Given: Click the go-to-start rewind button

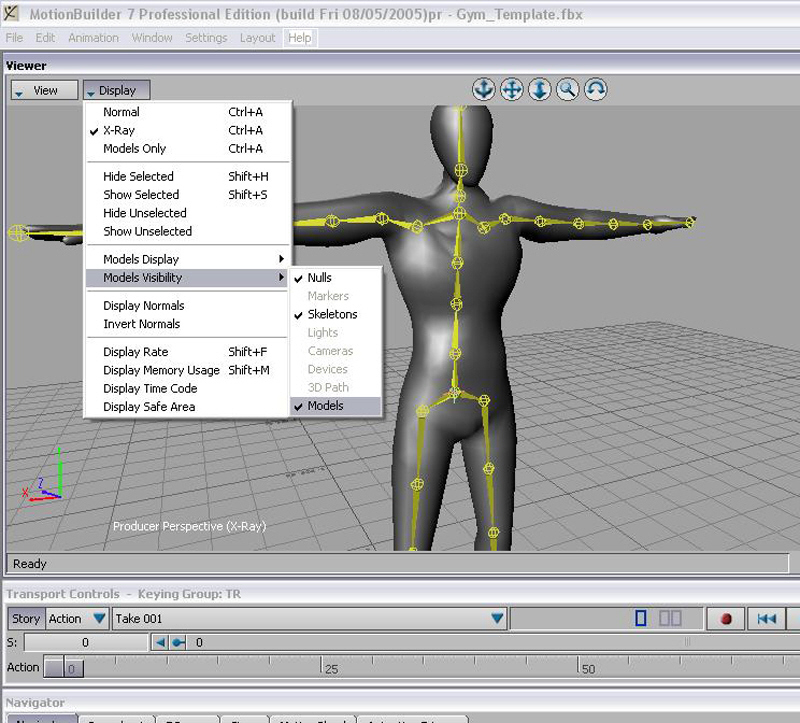Looking at the screenshot, I should pyautogui.click(x=767, y=619).
